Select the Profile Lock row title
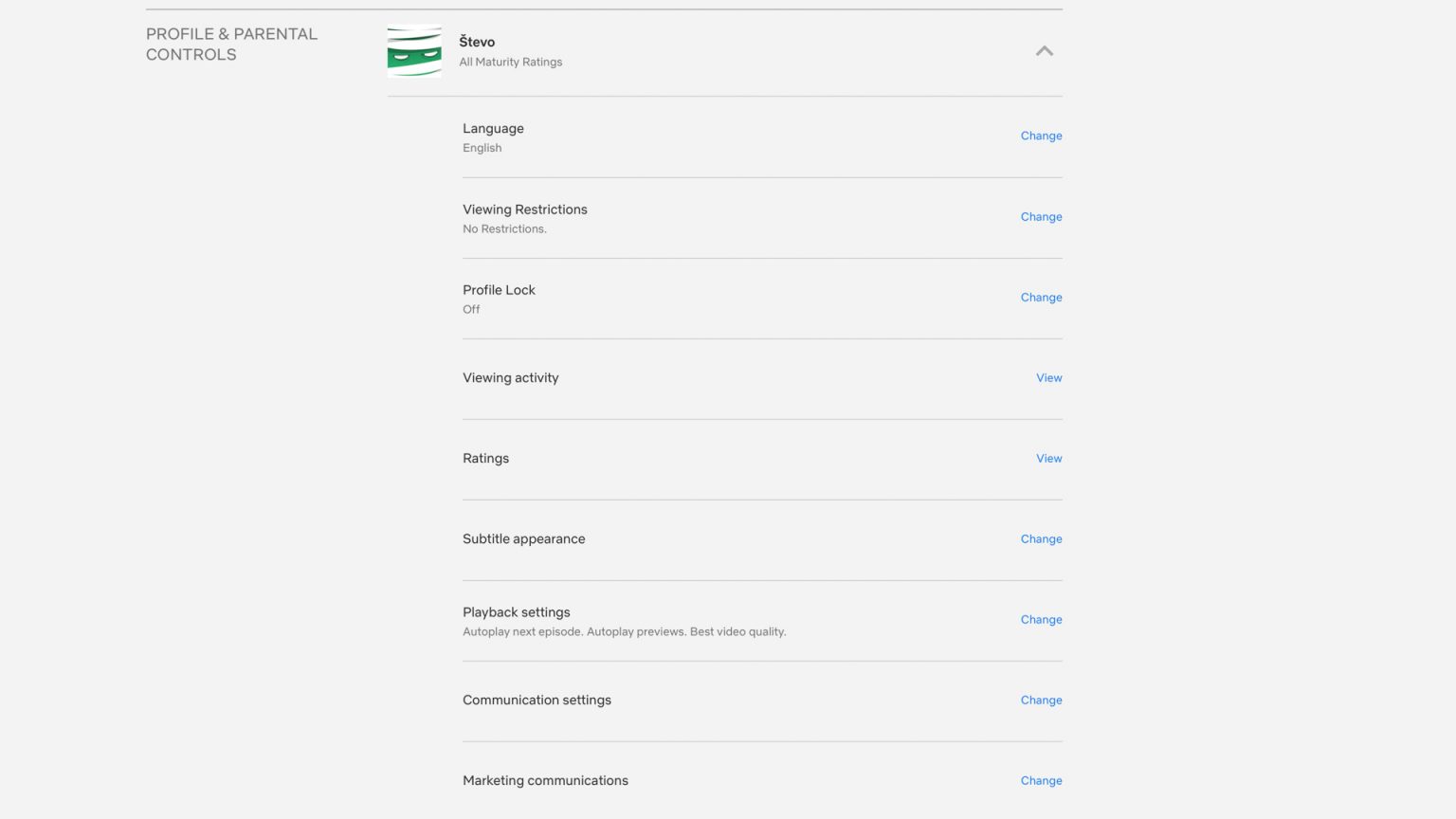The width and height of the screenshot is (1456, 819). click(x=499, y=290)
